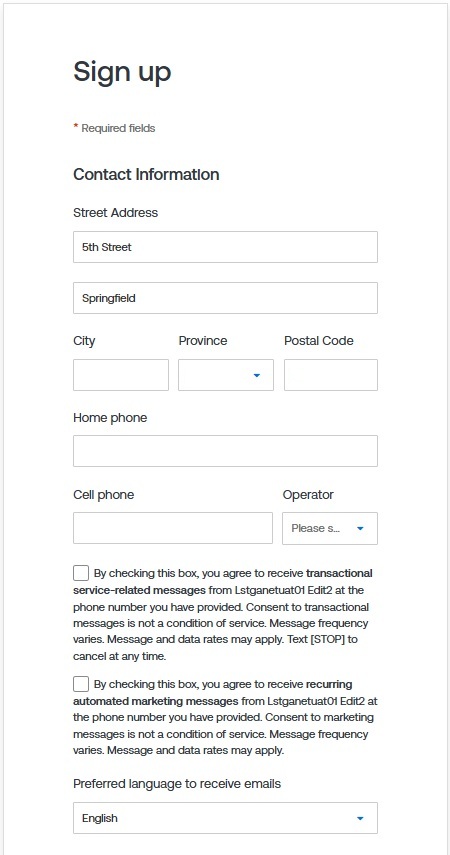
Task: Click the address field containing "Springfield"
Action: [x=225, y=298]
